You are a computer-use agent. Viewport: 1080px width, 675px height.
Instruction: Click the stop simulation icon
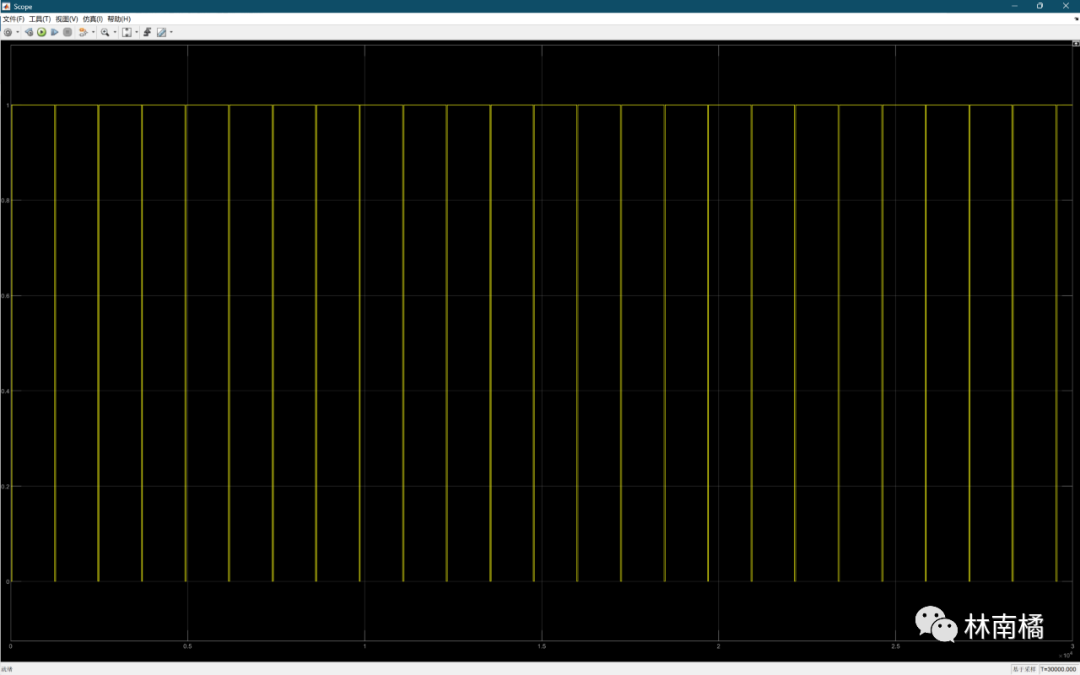(x=68, y=32)
